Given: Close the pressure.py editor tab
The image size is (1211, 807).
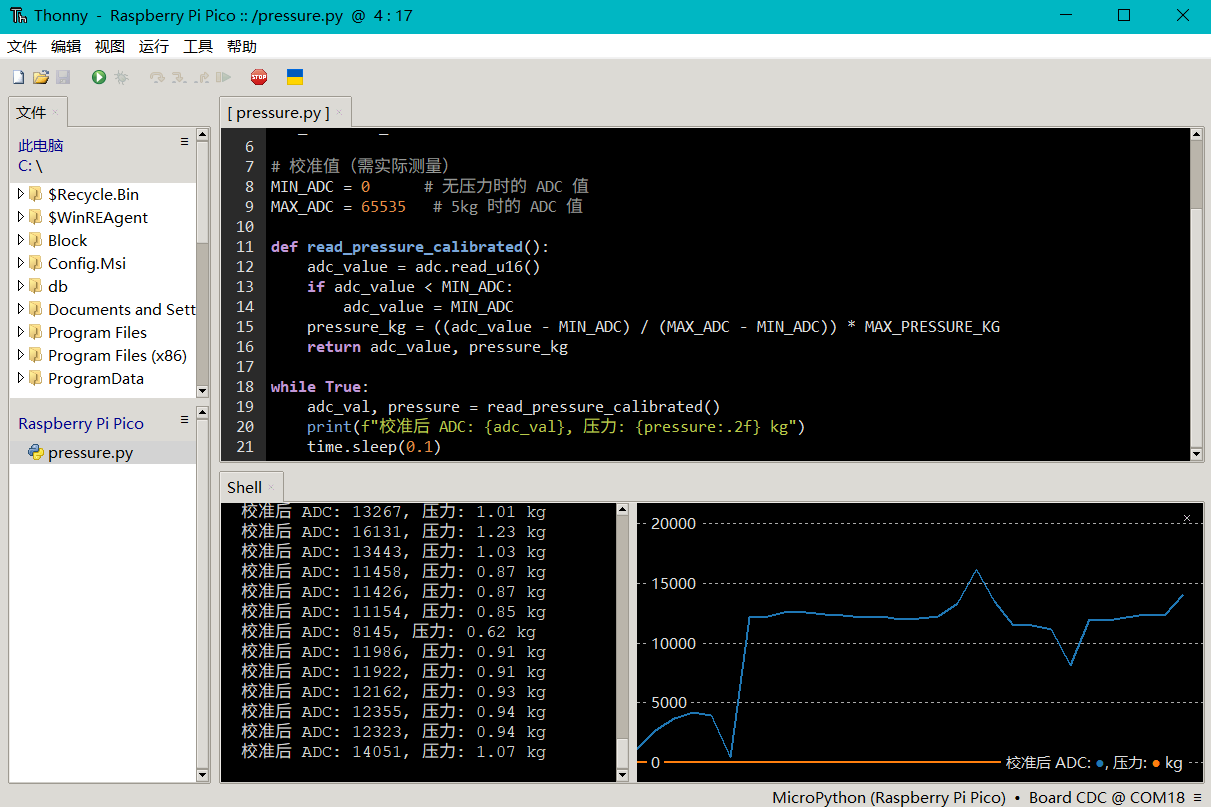Looking at the screenshot, I should coord(339,113).
